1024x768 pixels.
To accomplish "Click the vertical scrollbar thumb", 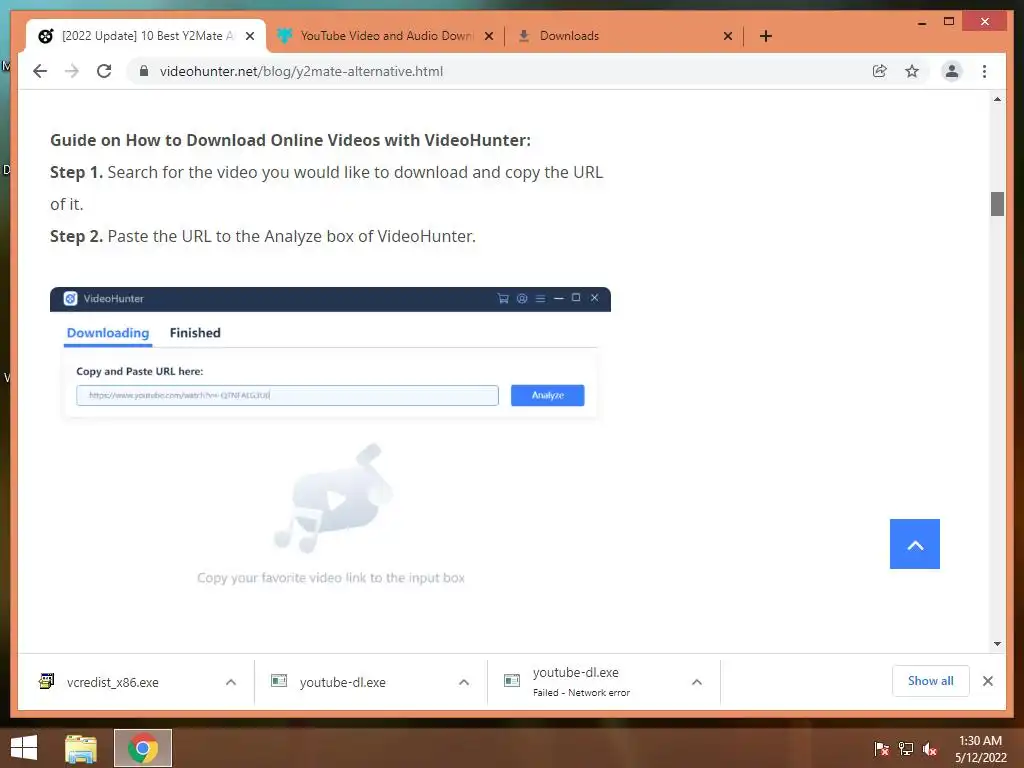I will (997, 204).
